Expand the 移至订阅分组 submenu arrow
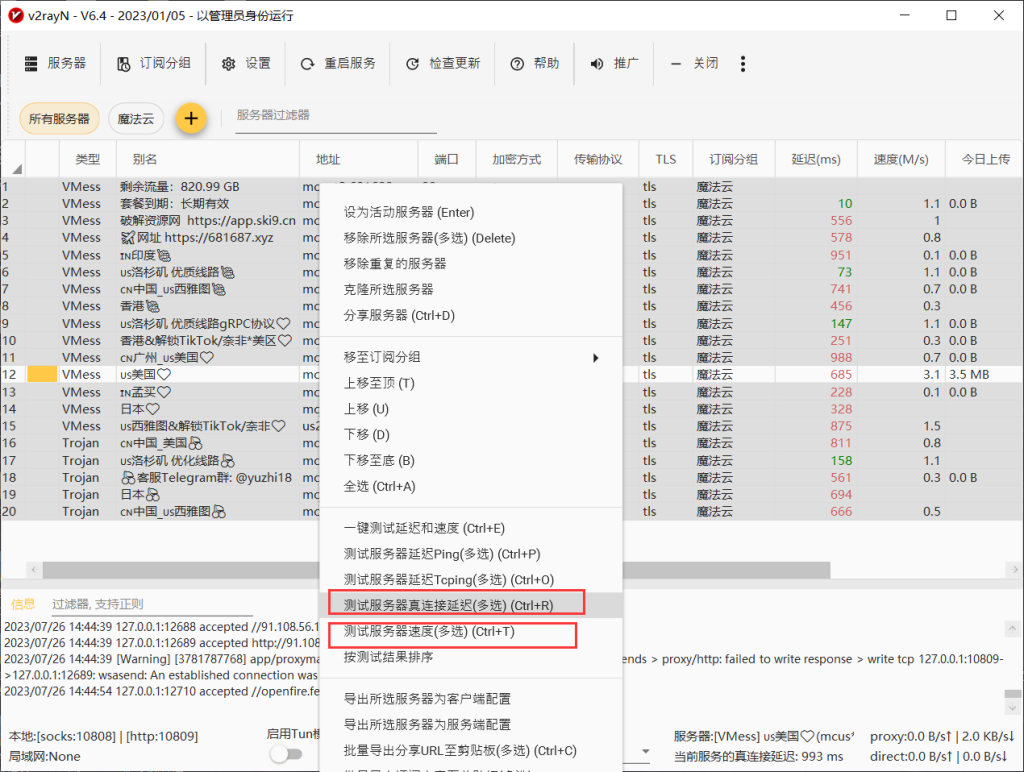The width and height of the screenshot is (1024, 772). point(596,357)
